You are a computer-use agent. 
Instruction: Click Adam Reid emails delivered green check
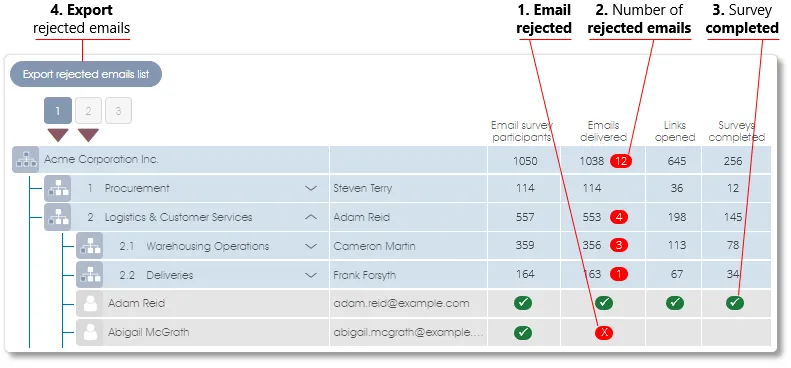click(x=604, y=303)
